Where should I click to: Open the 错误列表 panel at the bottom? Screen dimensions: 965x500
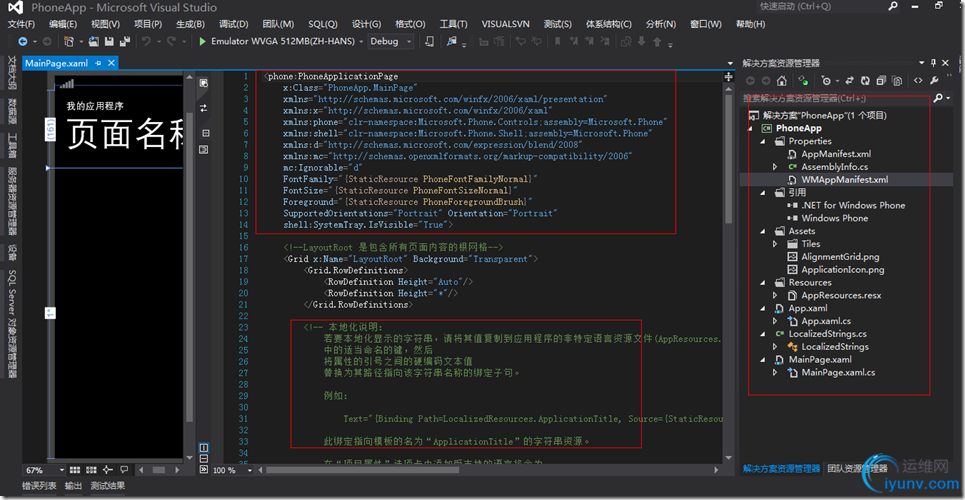click(x=38, y=486)
